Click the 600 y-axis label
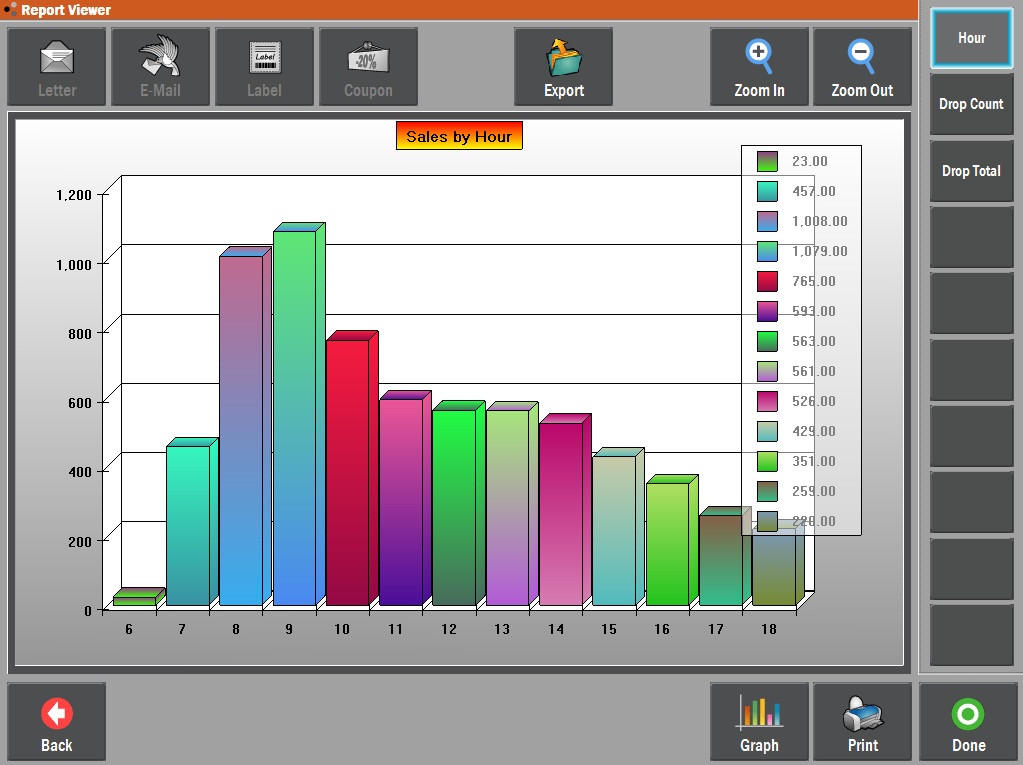The height and width of the screenshot is (765, 1023). tap(80, 403)
